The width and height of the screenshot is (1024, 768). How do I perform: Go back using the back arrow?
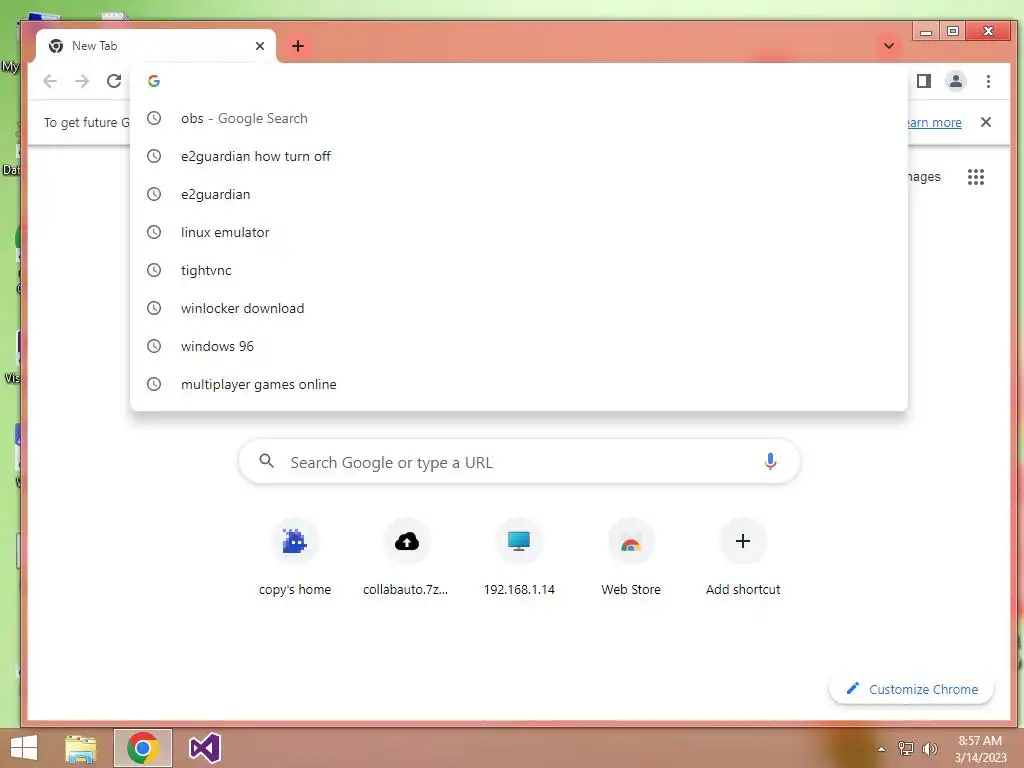tap(50, 81)
